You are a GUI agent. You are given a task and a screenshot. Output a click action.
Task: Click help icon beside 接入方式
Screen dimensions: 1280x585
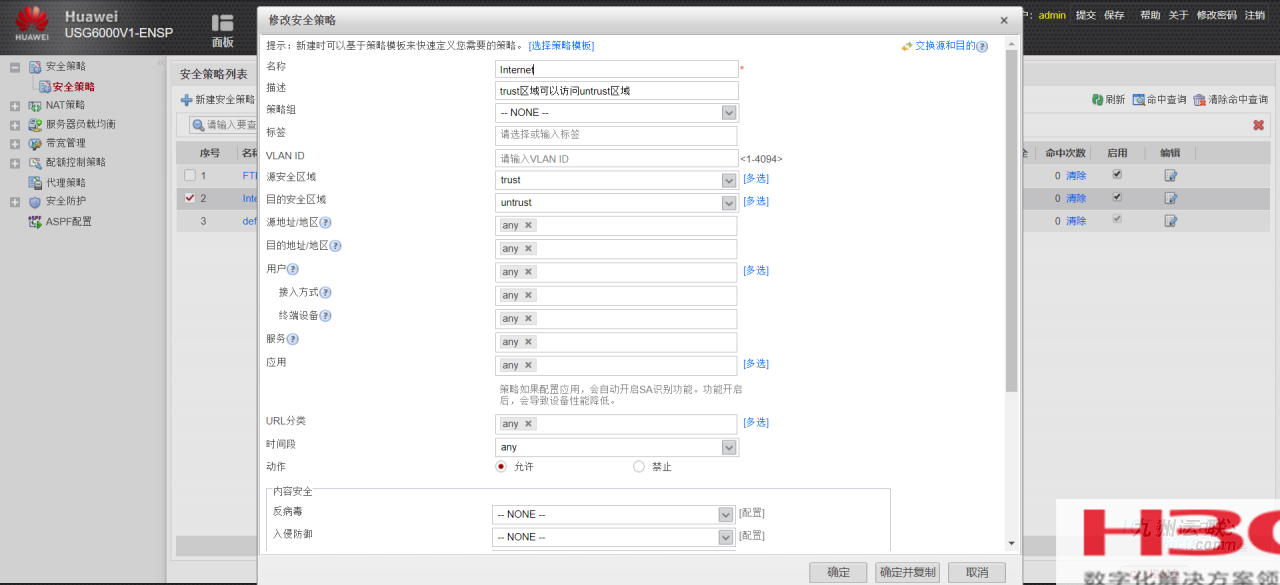point(325,293)
